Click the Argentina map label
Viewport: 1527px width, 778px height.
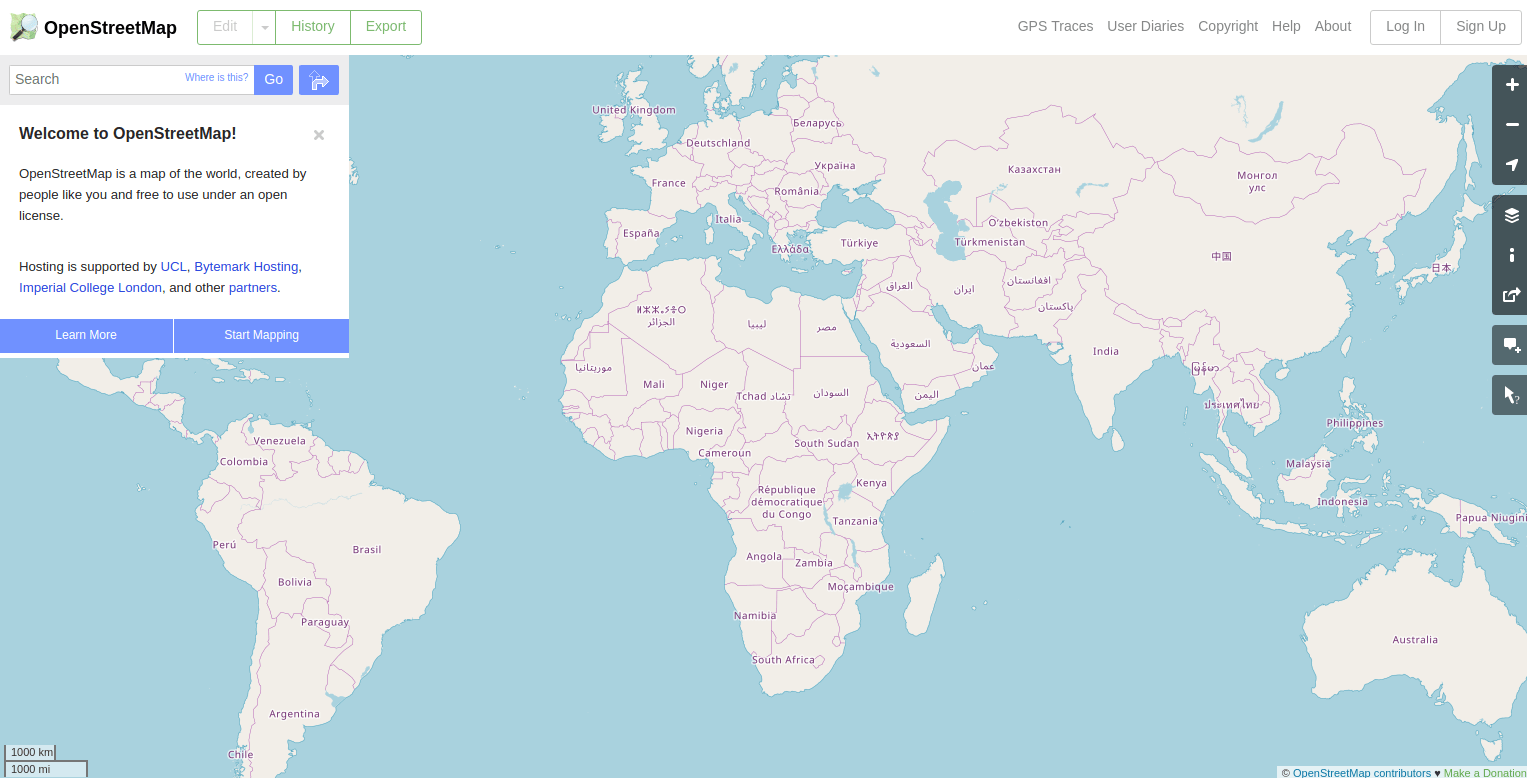click(294, 714)
